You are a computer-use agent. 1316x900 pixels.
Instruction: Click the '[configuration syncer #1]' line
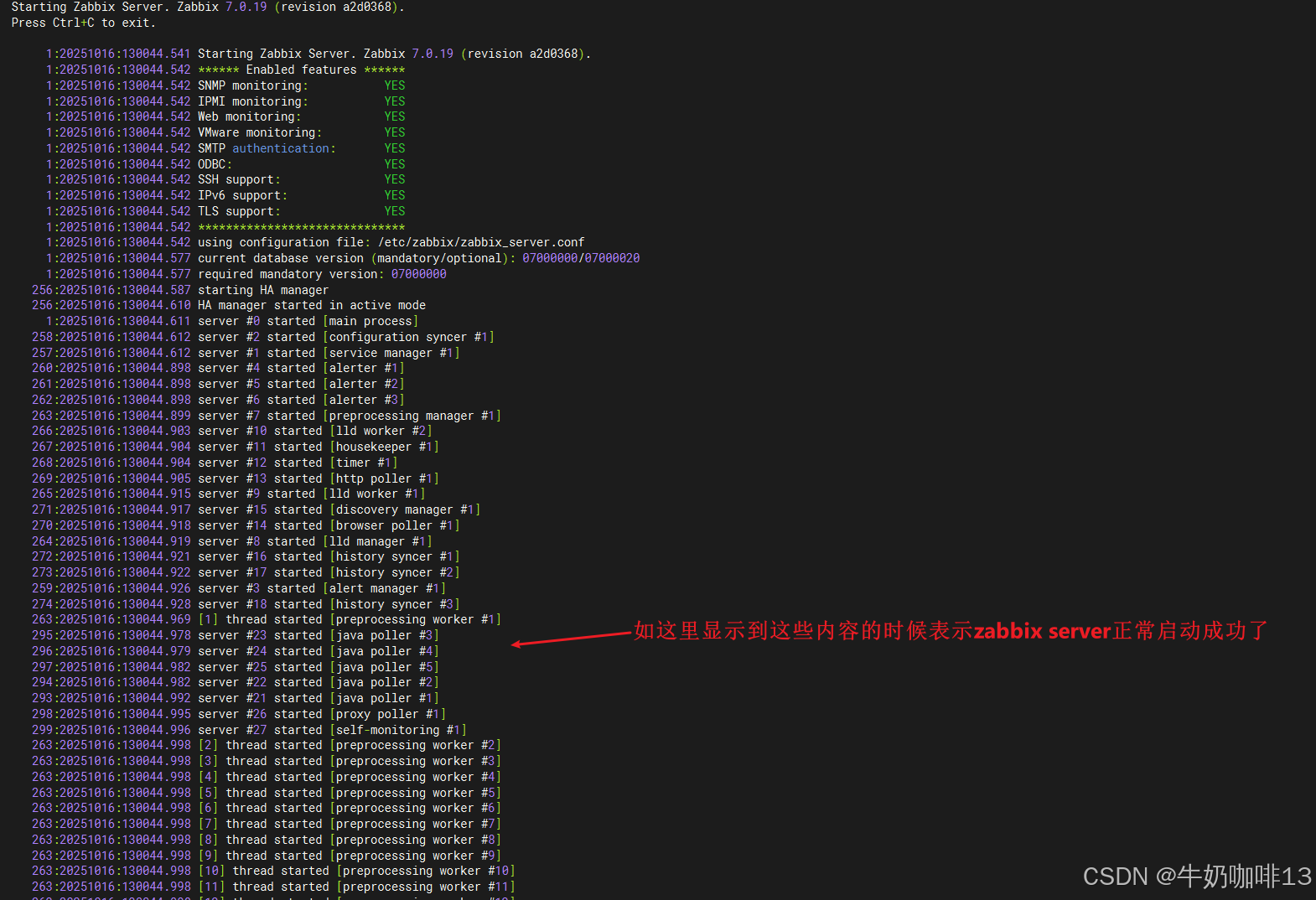(263, 337)
